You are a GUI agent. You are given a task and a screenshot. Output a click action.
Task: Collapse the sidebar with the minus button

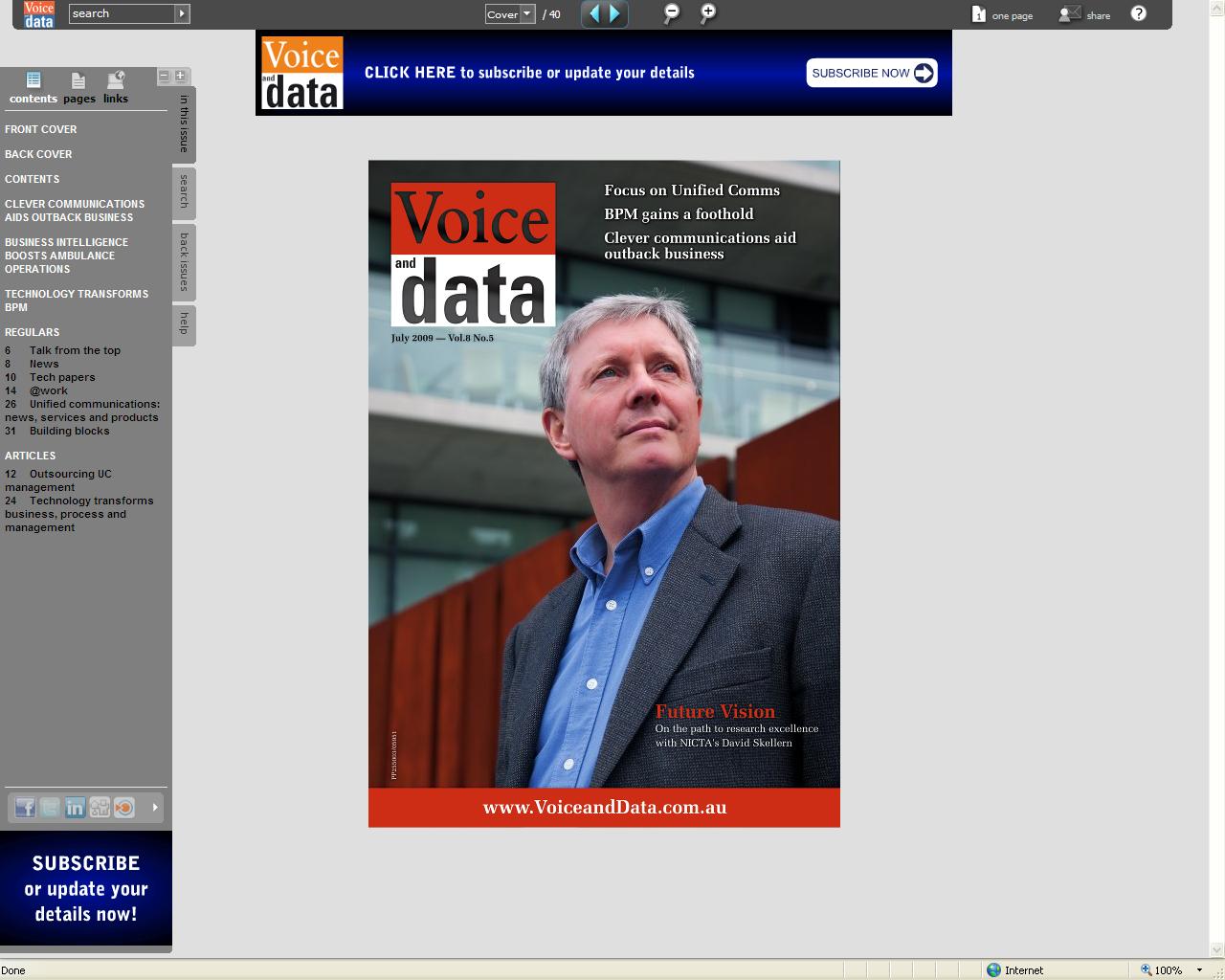coord(164,76)
